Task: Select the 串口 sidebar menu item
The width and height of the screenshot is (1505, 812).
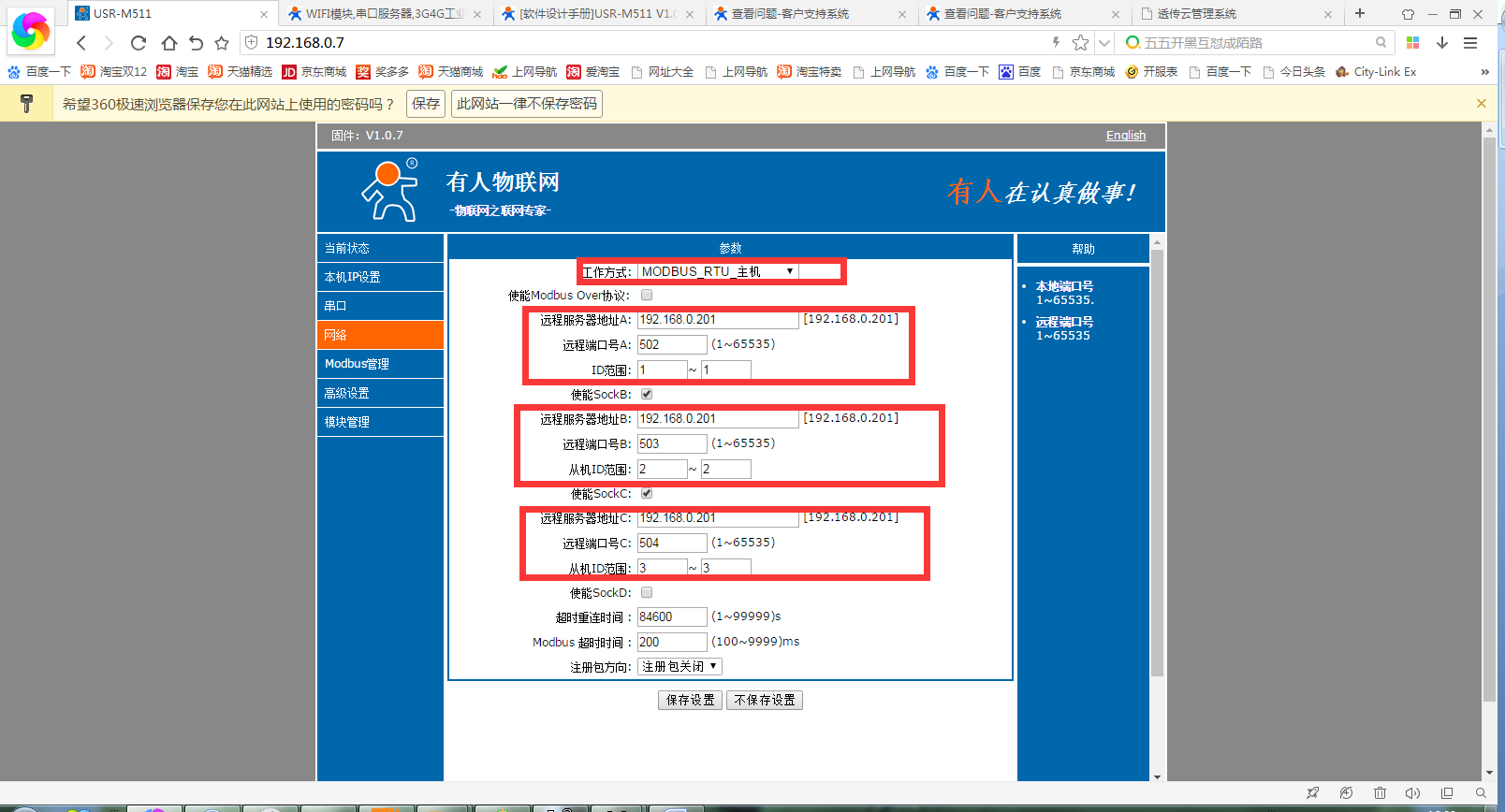Action: pyautogui.click(x=380, y=306)
